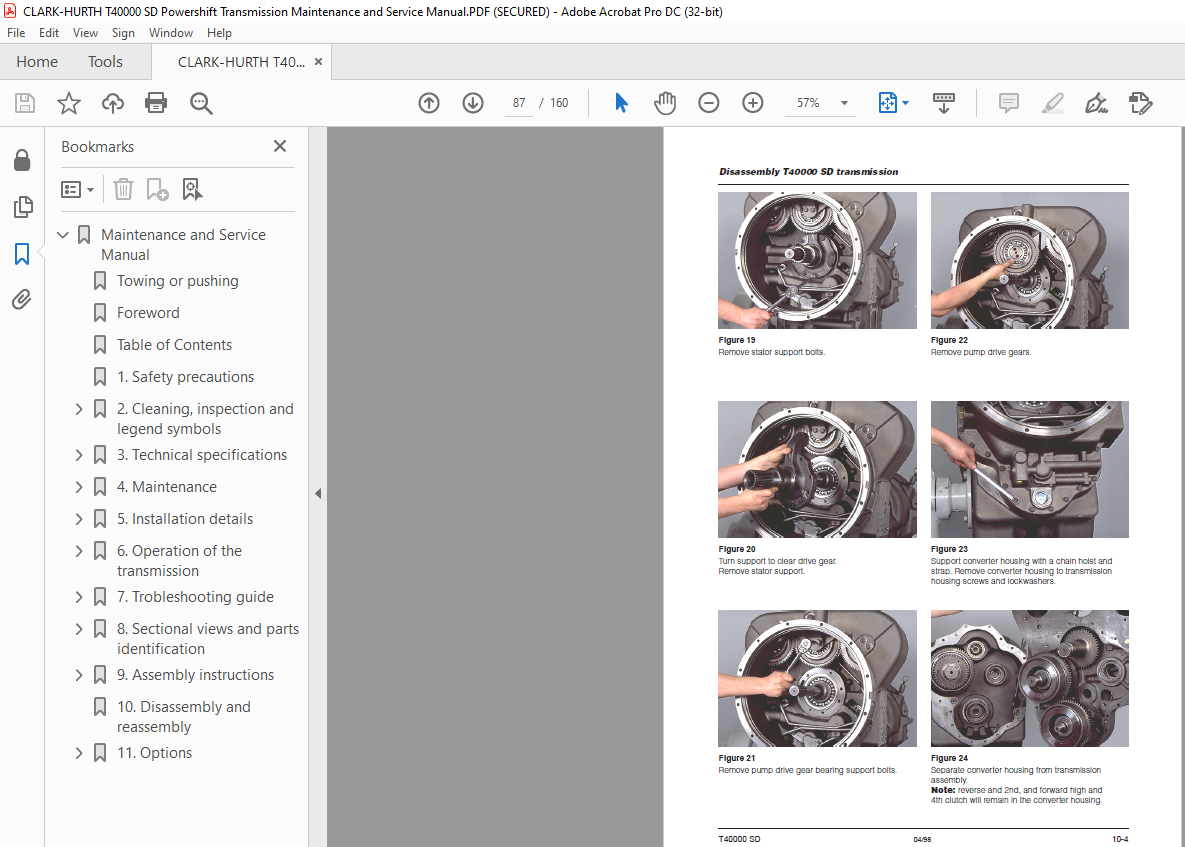Open the Find text magnifier tool

pos(201,103)
